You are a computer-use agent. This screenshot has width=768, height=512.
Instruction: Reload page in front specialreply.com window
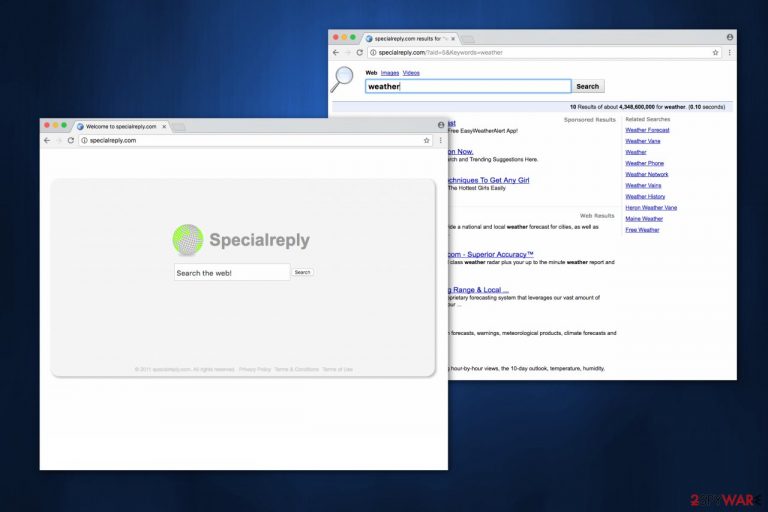pos(71,141)
